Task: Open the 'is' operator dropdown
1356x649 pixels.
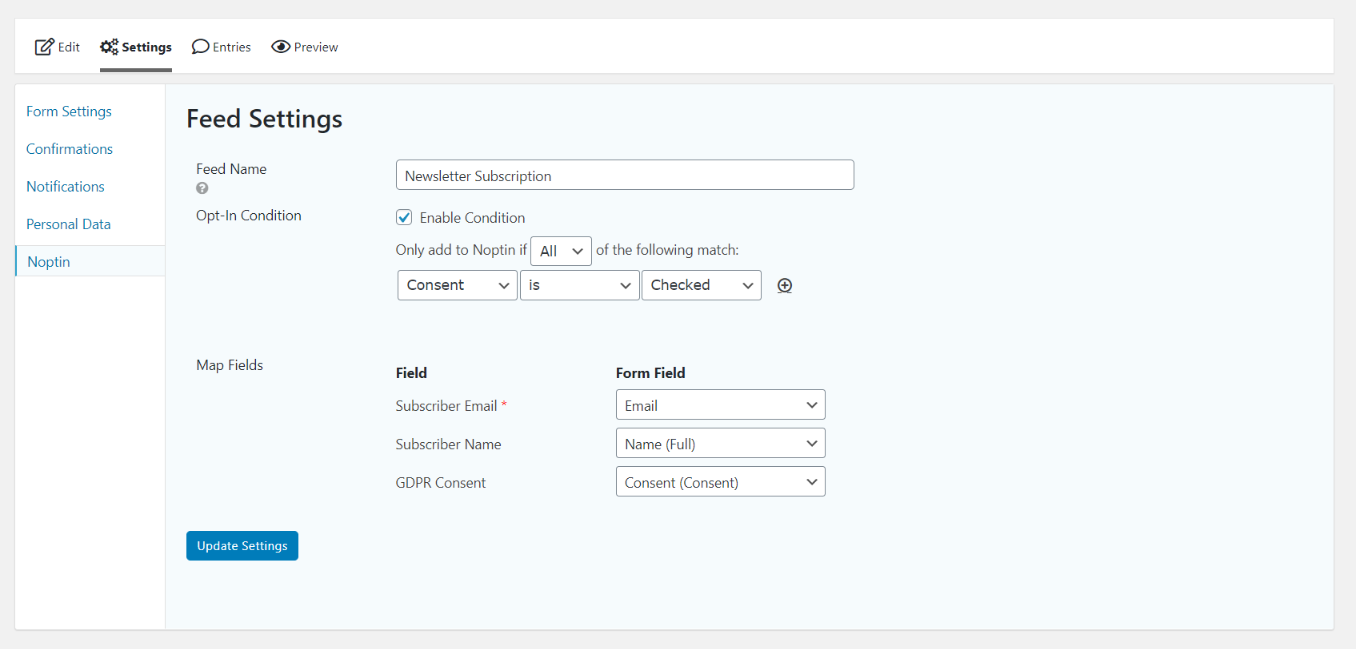Action: click(580, 285)
